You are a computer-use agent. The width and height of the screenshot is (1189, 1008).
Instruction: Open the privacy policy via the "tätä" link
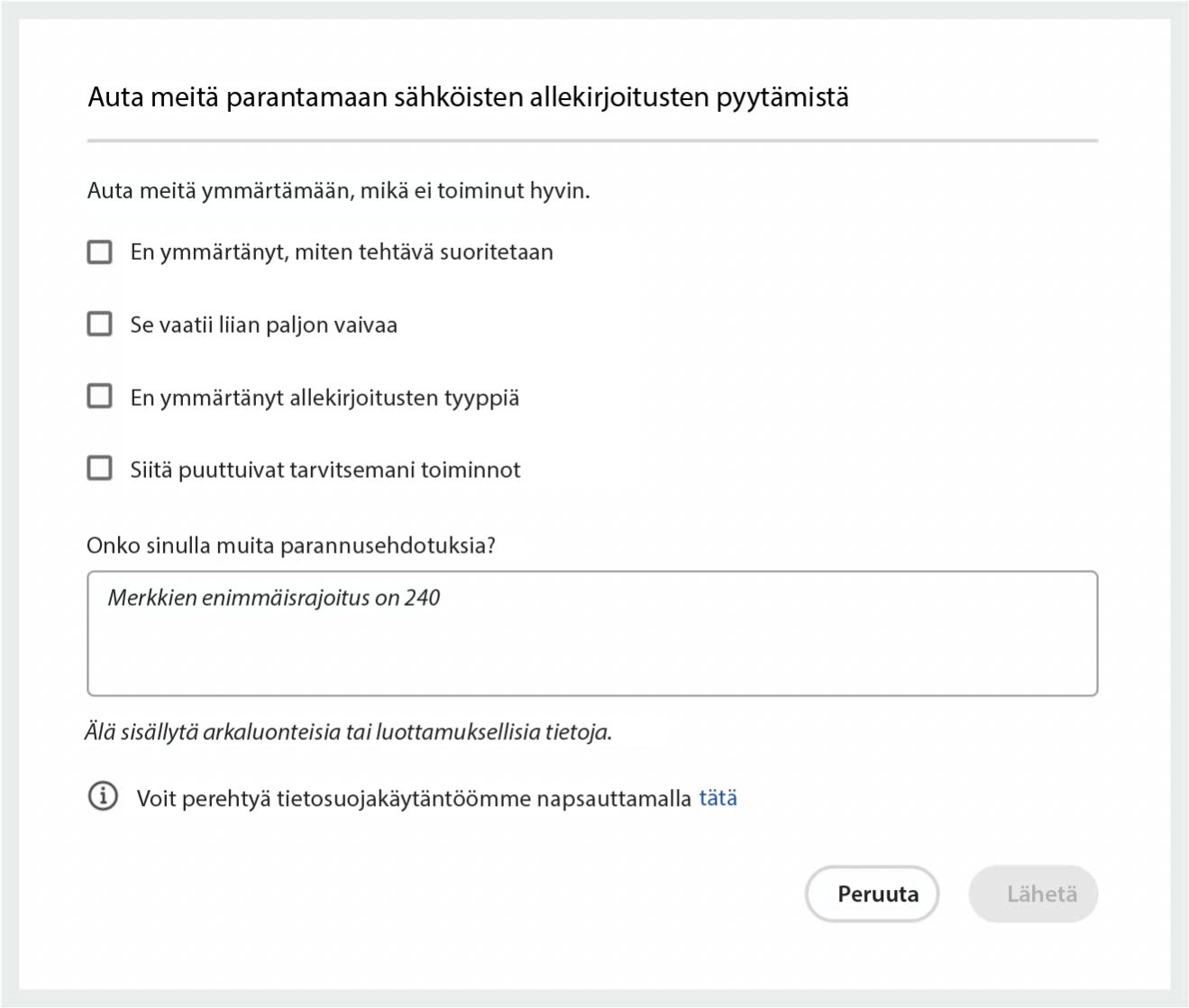718,797
